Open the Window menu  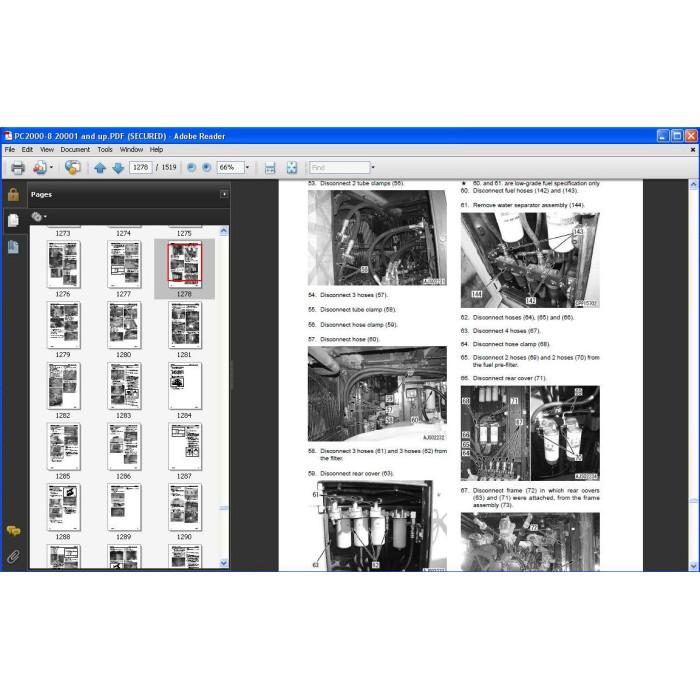coord(131,150)
